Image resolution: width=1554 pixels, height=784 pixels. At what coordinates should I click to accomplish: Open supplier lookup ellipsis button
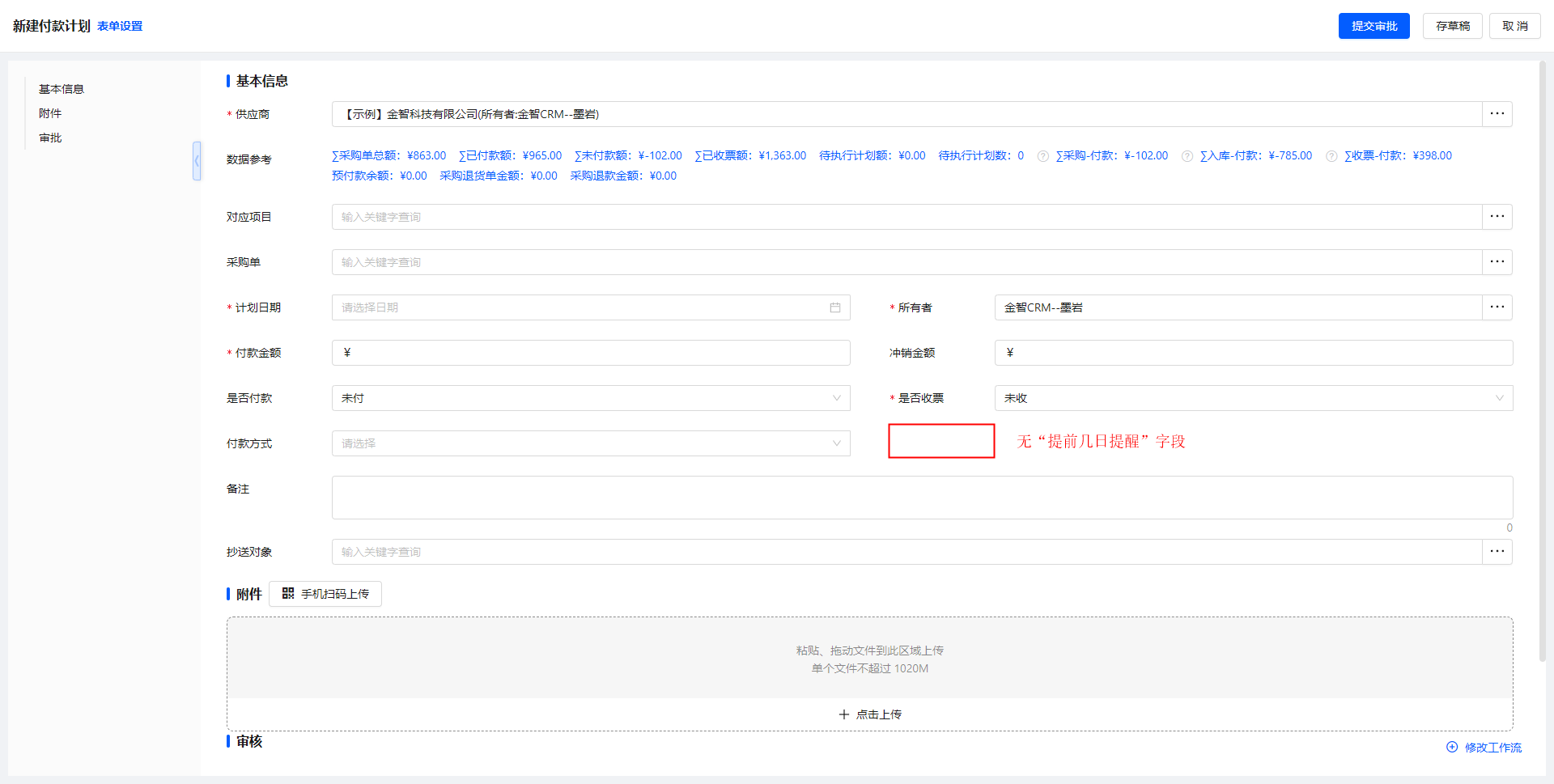(1497, 114)
